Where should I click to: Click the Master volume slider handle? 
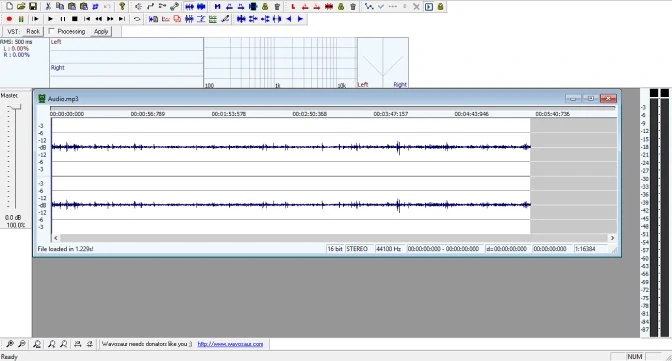15,107
